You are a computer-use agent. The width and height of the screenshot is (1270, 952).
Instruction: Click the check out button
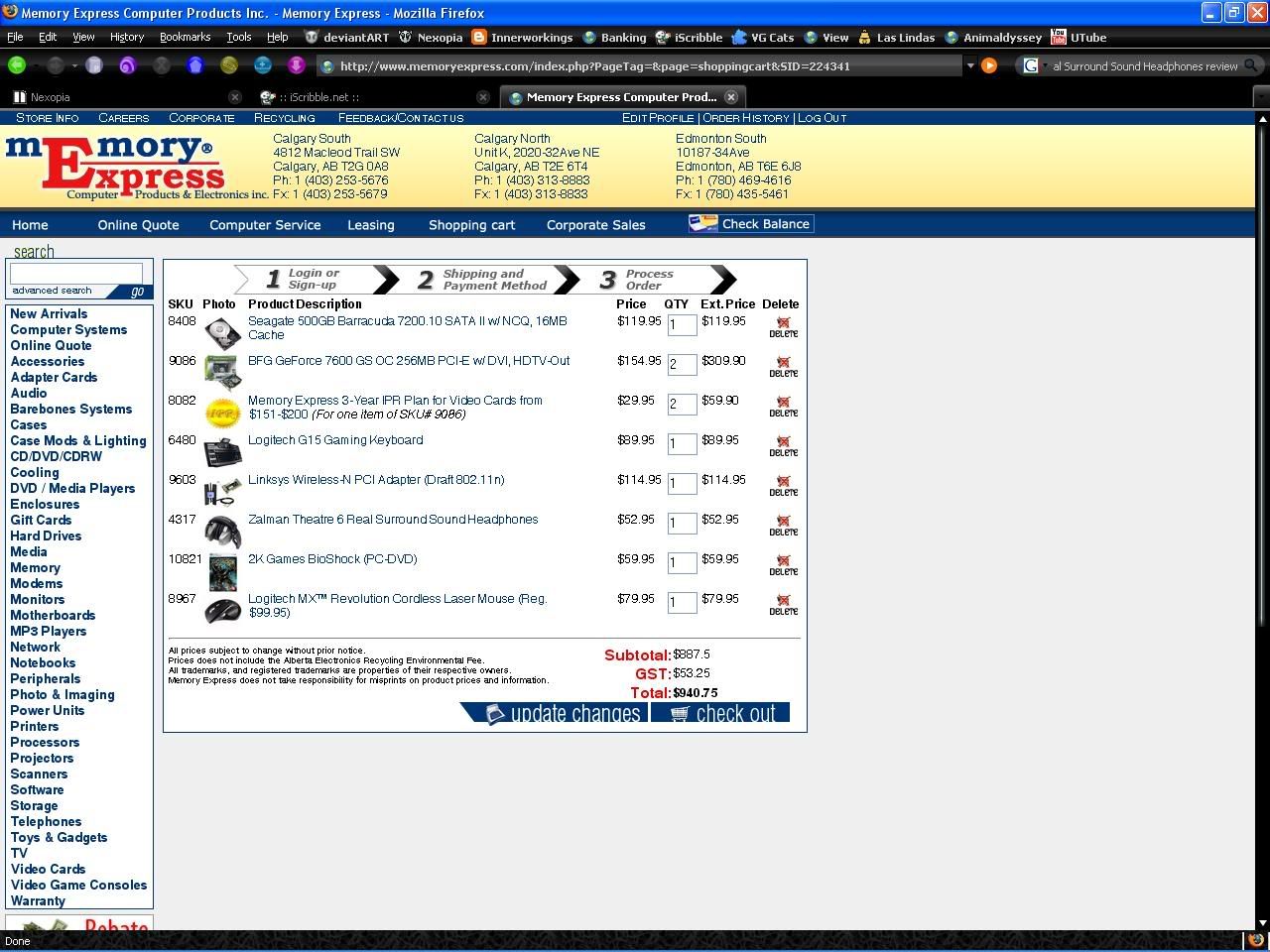coord(720,713)
